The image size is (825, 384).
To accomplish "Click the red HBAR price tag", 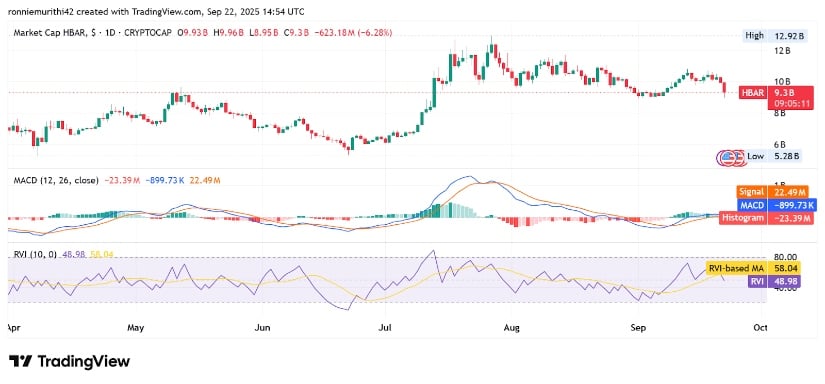I will [x=752, y=93].
